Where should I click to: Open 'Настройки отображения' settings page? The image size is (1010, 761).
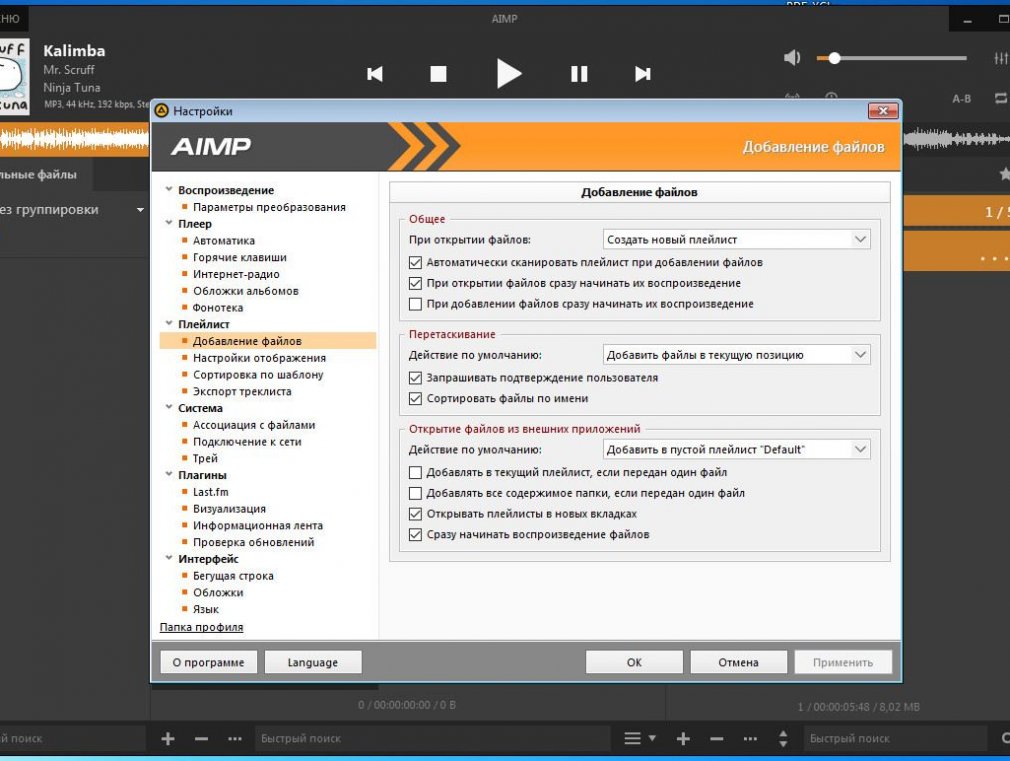coord(259,358)
